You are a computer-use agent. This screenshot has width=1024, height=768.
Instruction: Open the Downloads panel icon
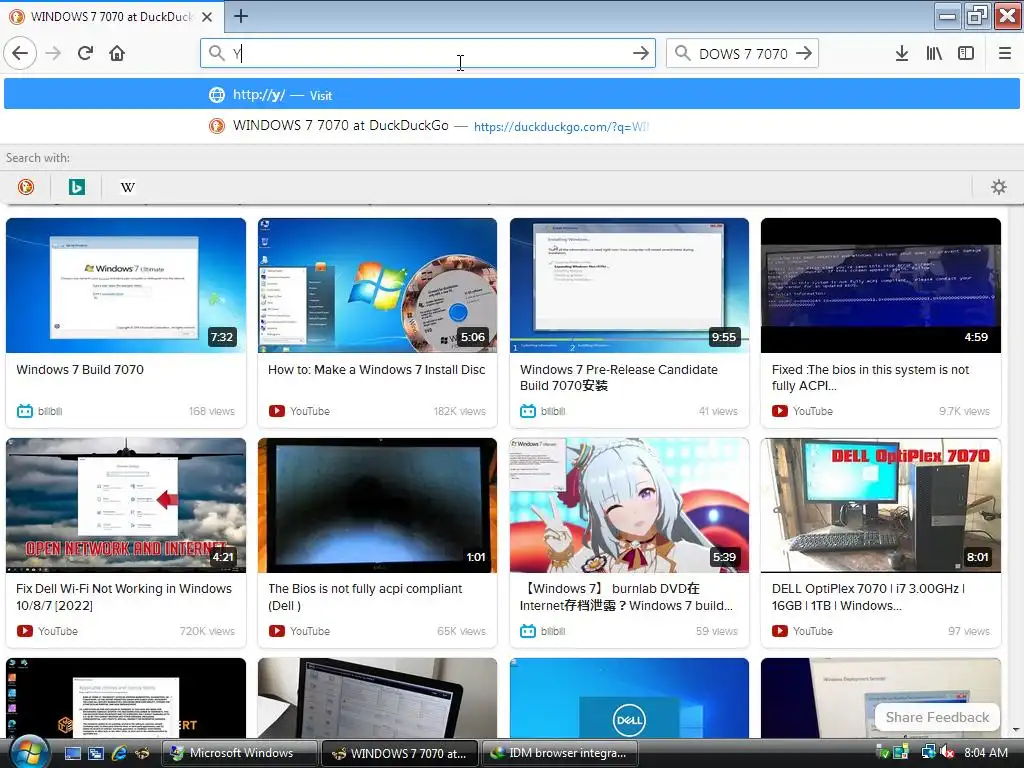tap(902, 53)
